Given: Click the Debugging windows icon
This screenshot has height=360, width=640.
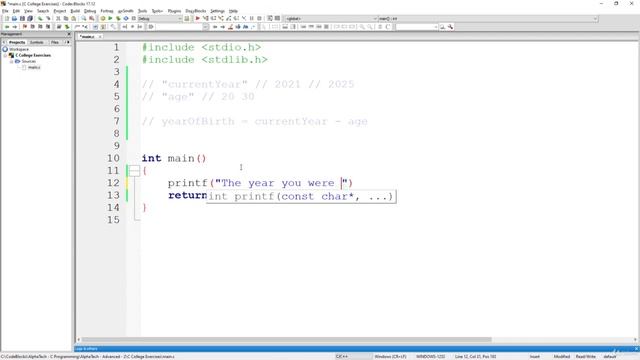Looking at the screenshot, I should tap(270, 19).
